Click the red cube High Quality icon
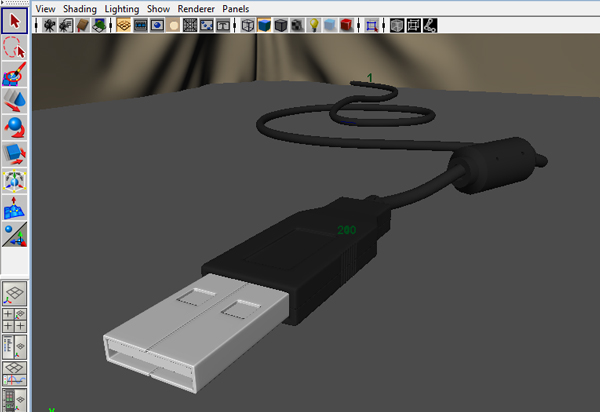The width and height of the screenshot is (600, 412). point(347,26)
